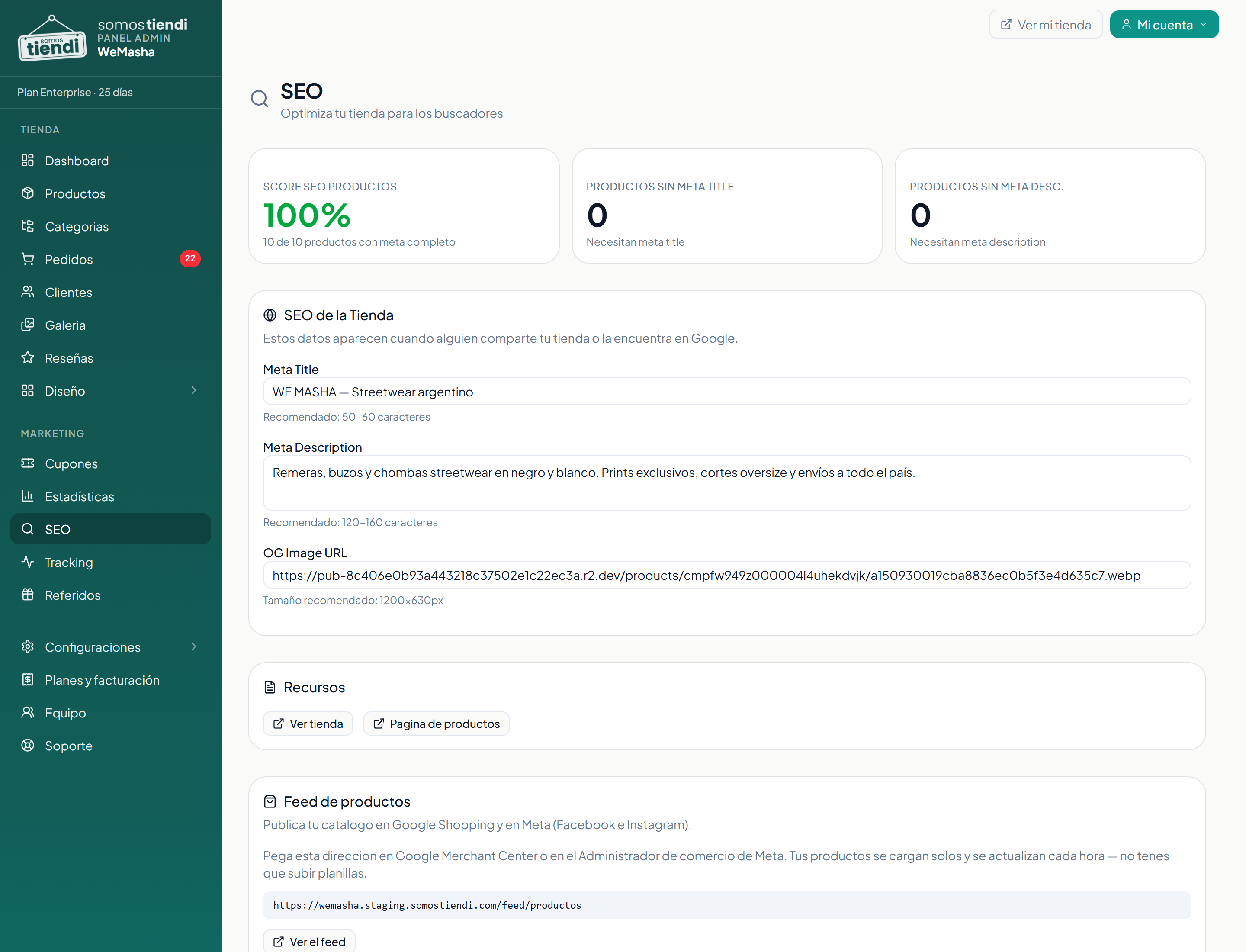Click the Productos sin meta desc. card
This screenshot has width=1246, height=952.
tap(1050, 206)
